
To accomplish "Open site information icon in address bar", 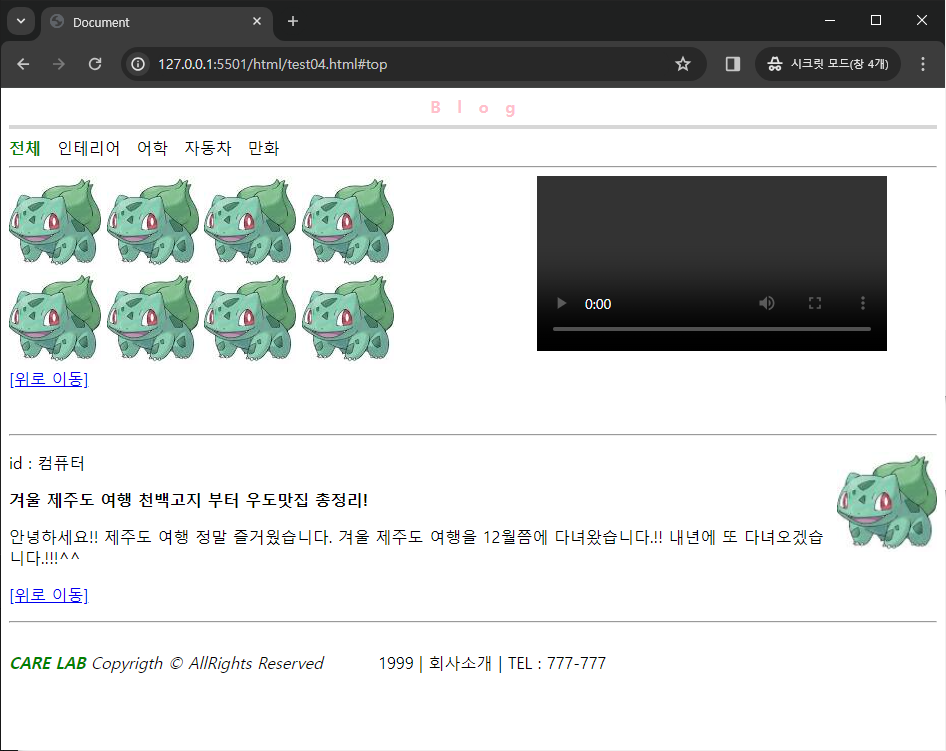I will coord(138,64).
